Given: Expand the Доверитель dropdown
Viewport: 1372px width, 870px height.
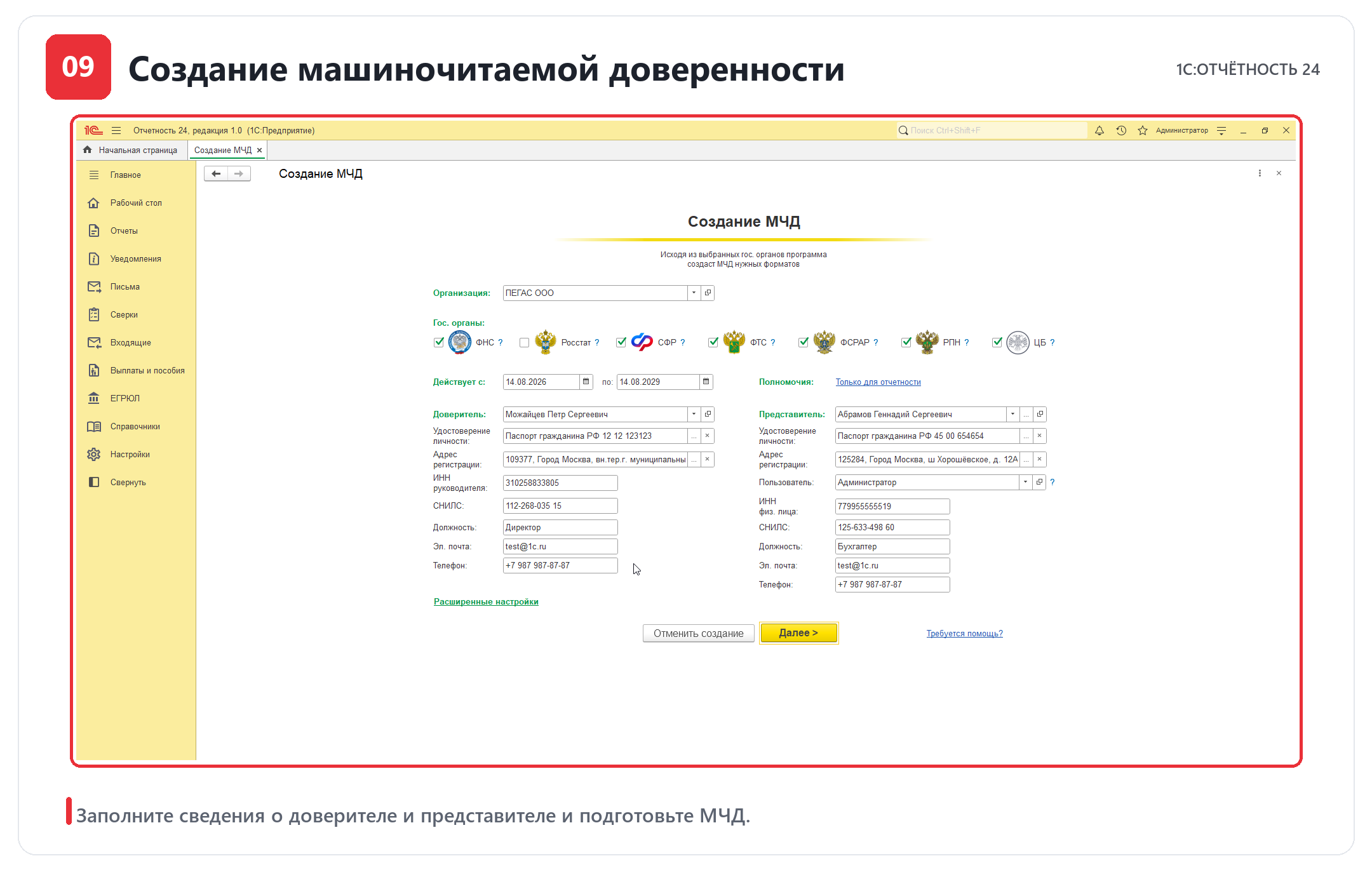Looking at the screenshot, I should [694, 414].
